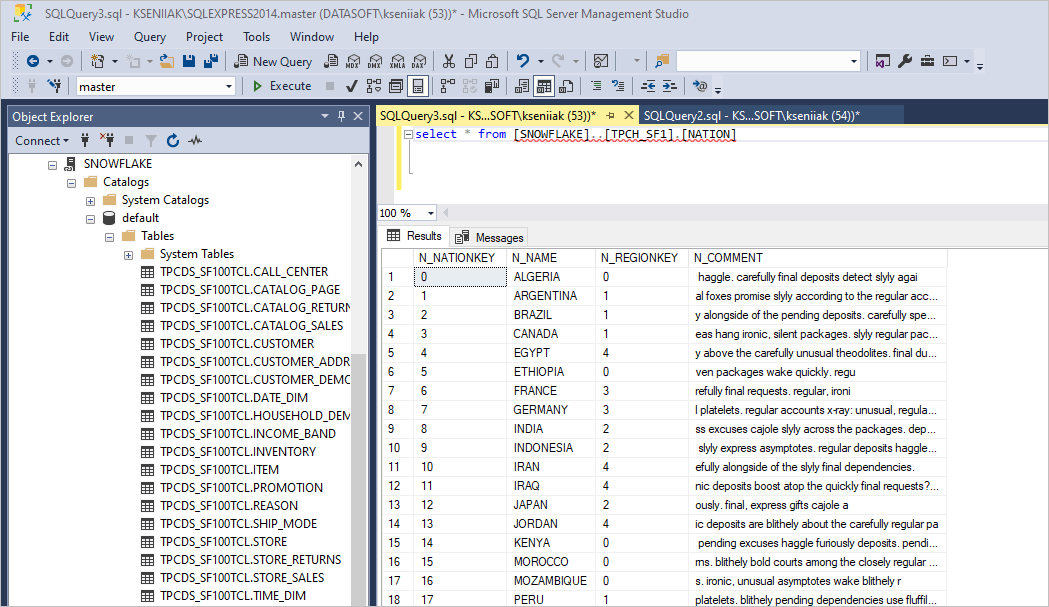Open a New Query from the toolbar

pyautogui.click(x=273, y=61)
